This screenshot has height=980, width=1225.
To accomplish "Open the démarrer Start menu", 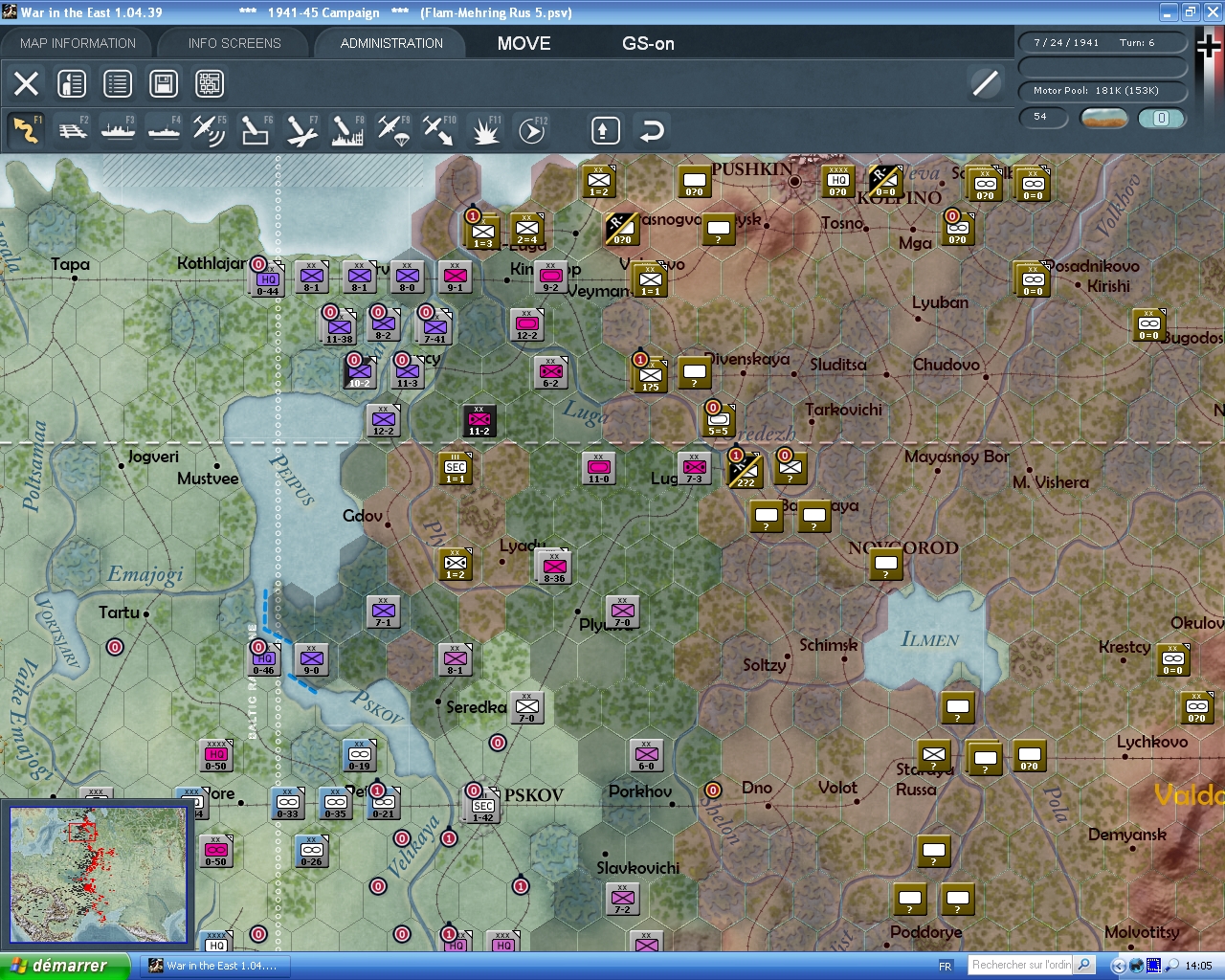I will click(65, 966).
